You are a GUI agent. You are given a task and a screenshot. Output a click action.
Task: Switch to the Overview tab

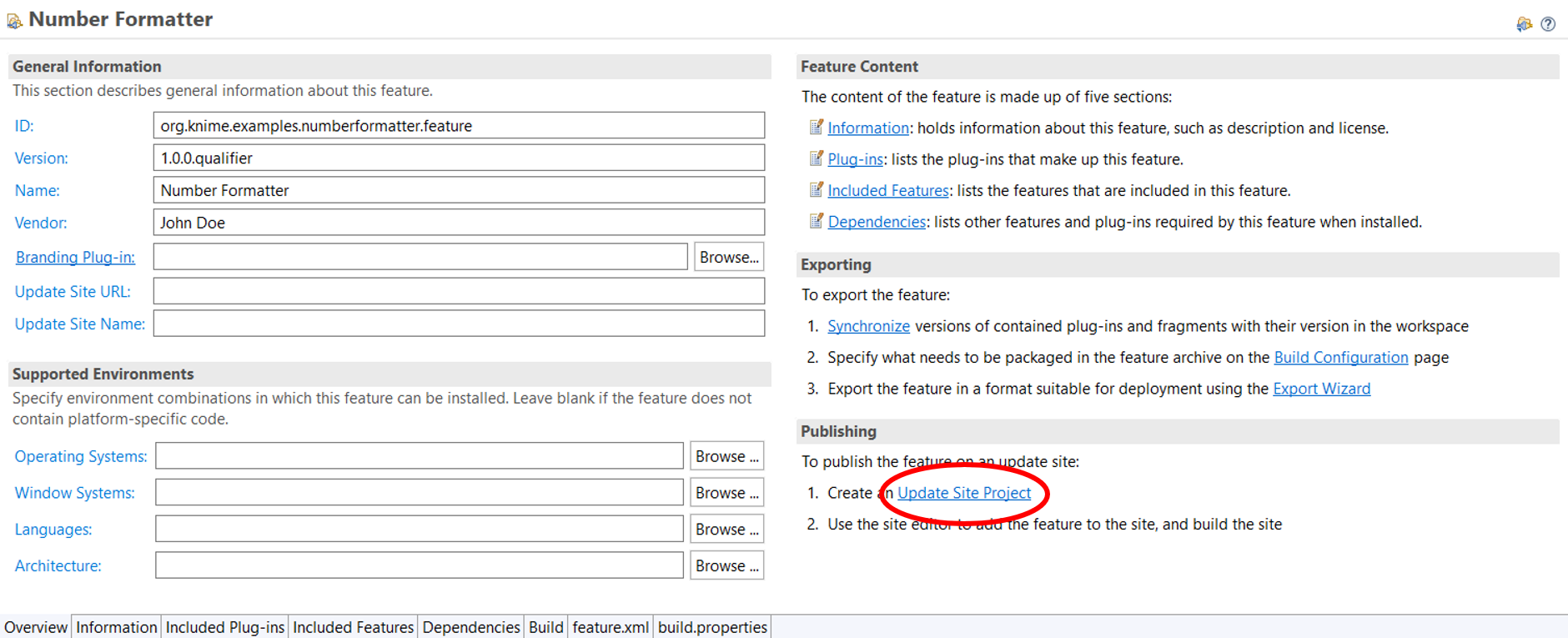(x=36, y=627)
